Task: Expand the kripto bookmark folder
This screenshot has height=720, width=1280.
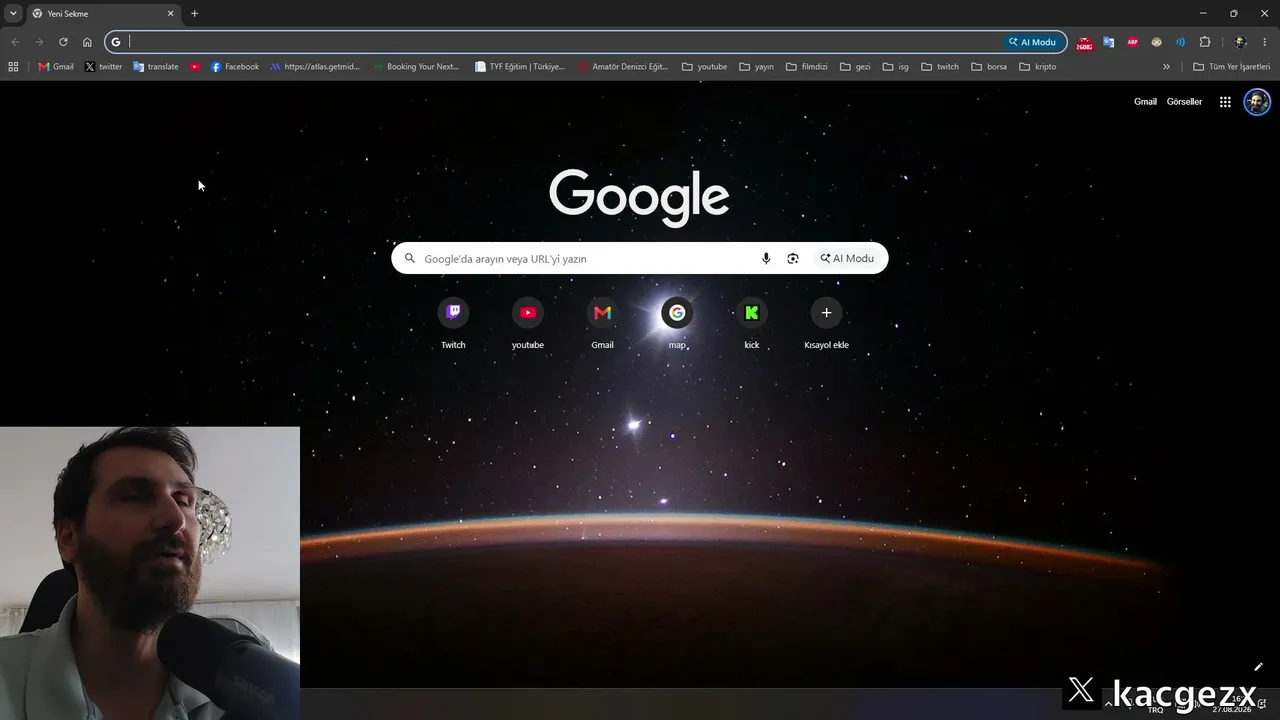Action: [x=1037, y=67]
